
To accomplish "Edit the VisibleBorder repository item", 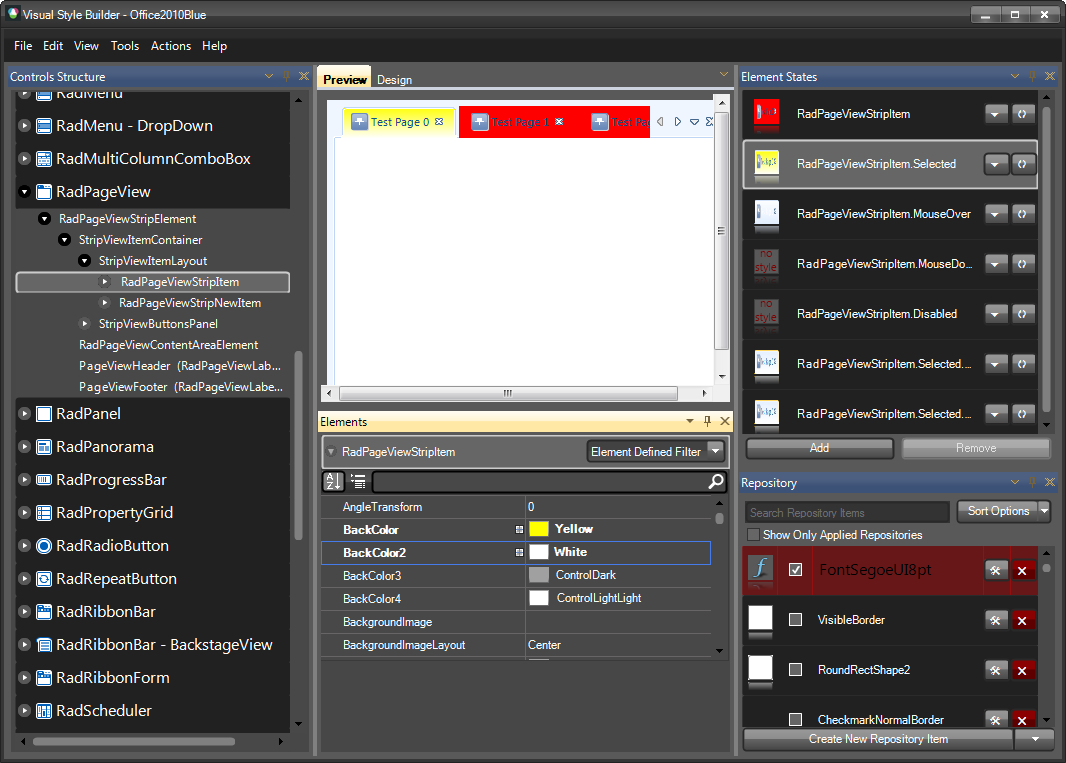I will click(x=995, y=620).
